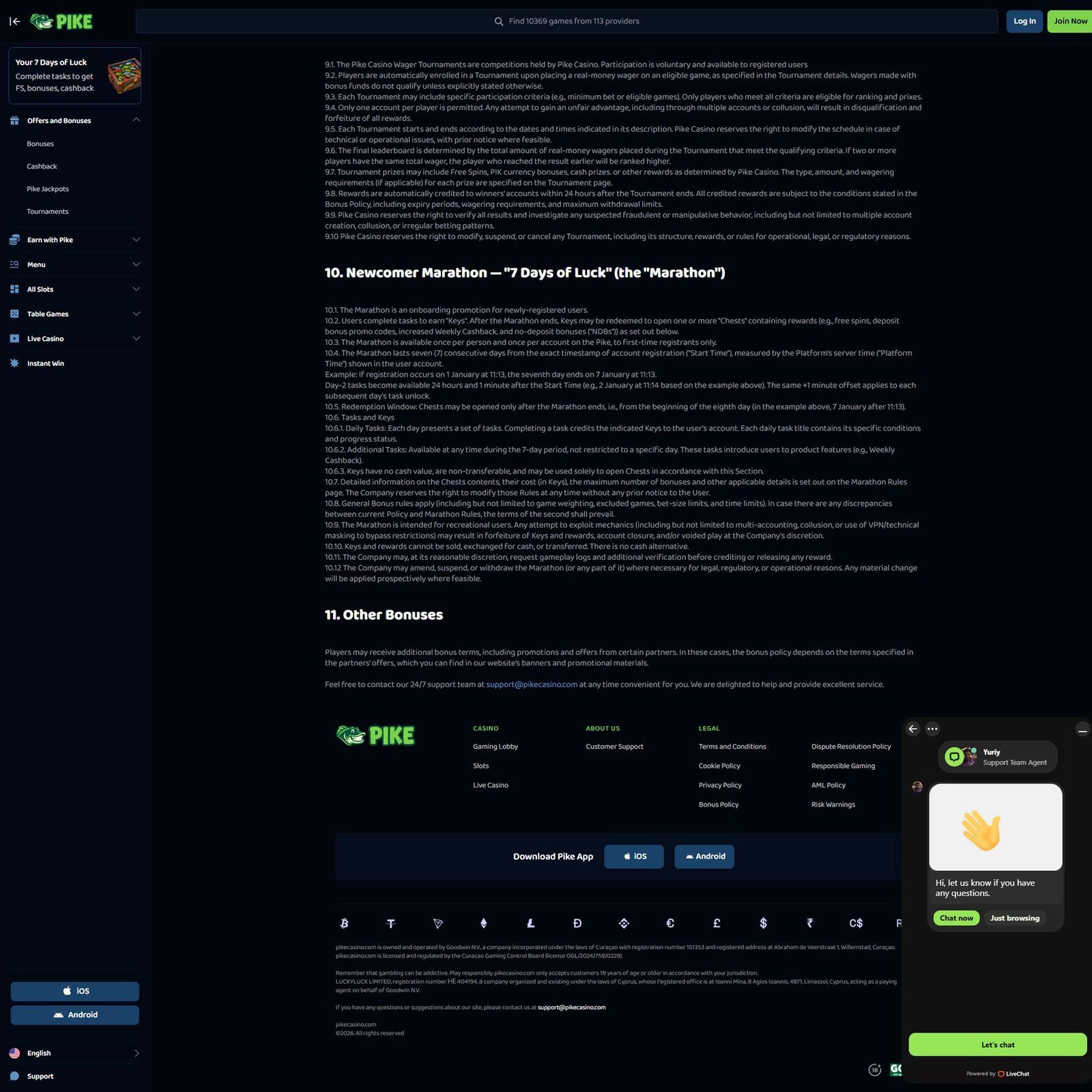Click the Live Casino play icon
The image size is (1092, 1092).
14,339
